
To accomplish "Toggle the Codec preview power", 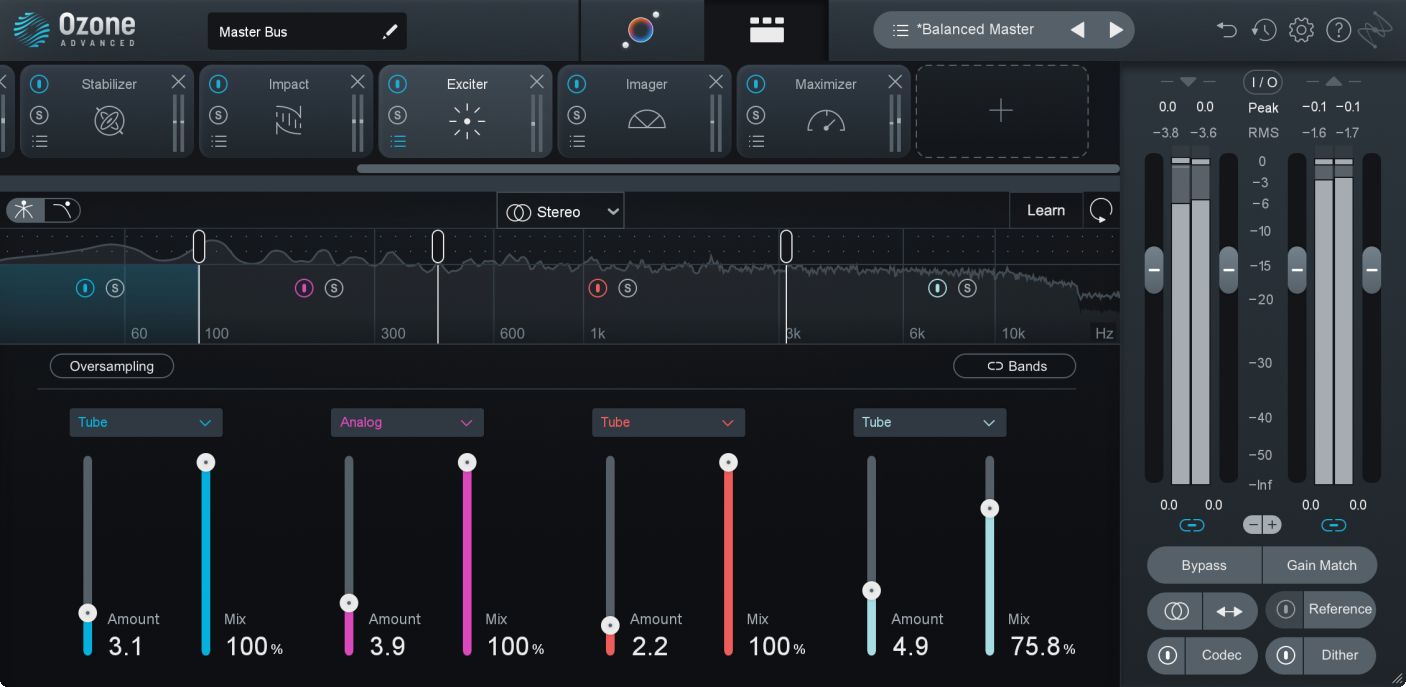I will [1167, 655].
